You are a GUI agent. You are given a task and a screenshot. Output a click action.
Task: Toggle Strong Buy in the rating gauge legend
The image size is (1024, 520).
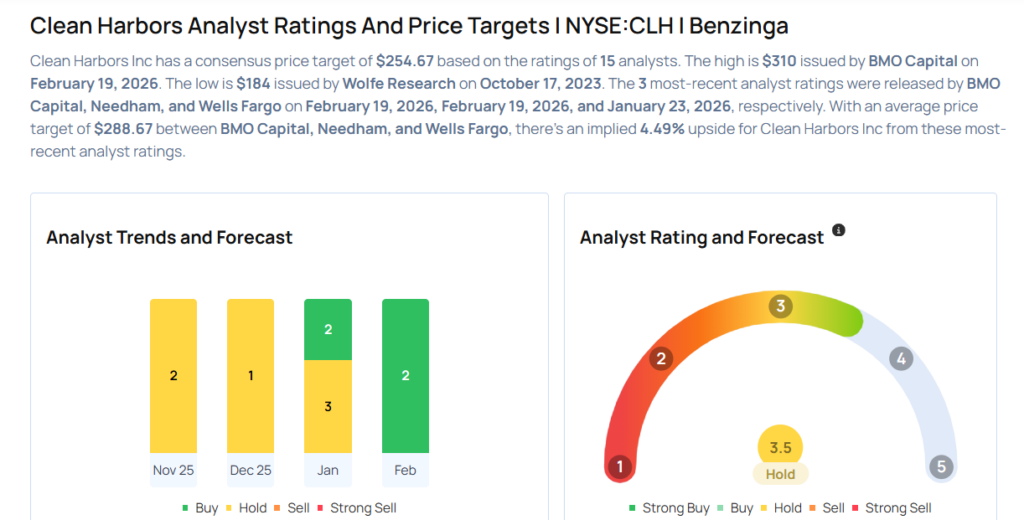pyautogui.click(x=668, y=508)
